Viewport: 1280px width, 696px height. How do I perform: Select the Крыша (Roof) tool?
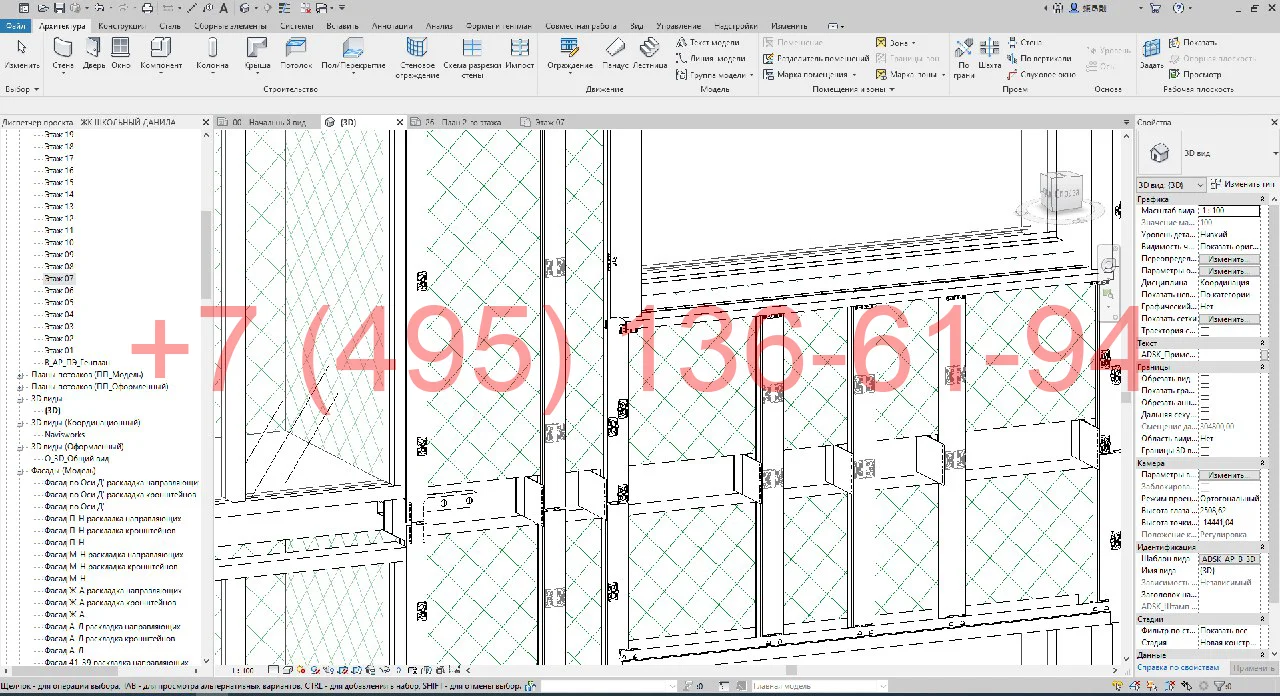click(257, 53)
